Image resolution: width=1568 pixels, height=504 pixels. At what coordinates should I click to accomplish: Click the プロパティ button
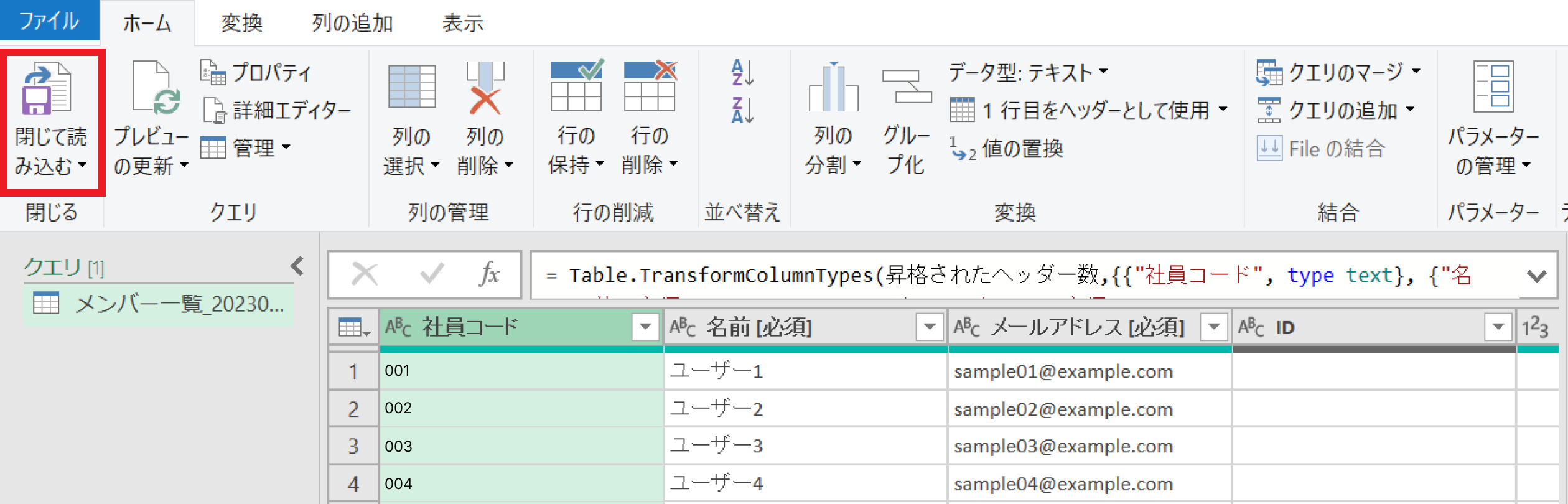(256, 73)
